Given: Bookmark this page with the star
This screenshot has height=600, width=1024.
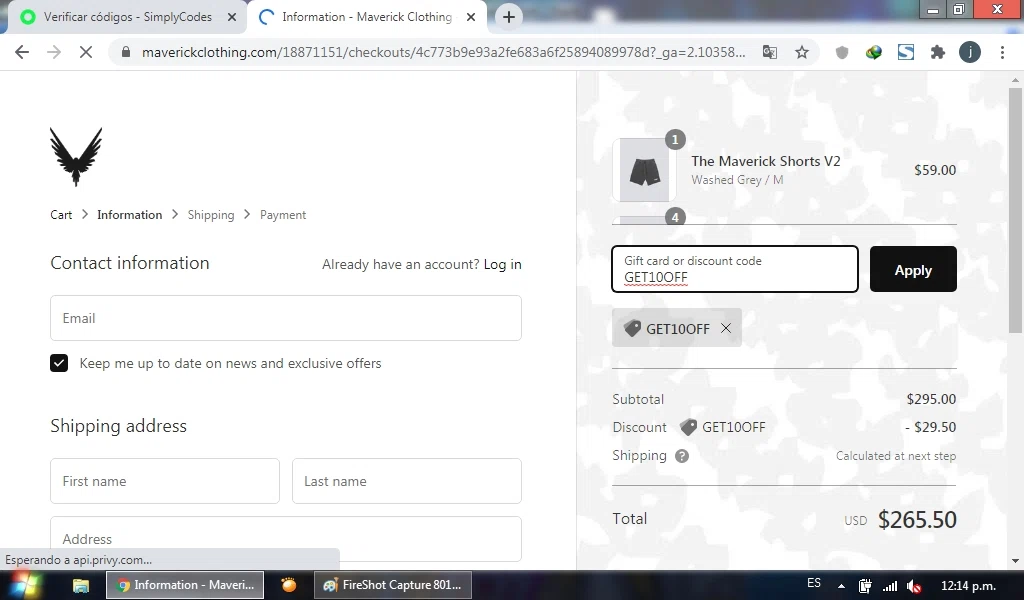Looking at the screenshot, I should 802,52.
